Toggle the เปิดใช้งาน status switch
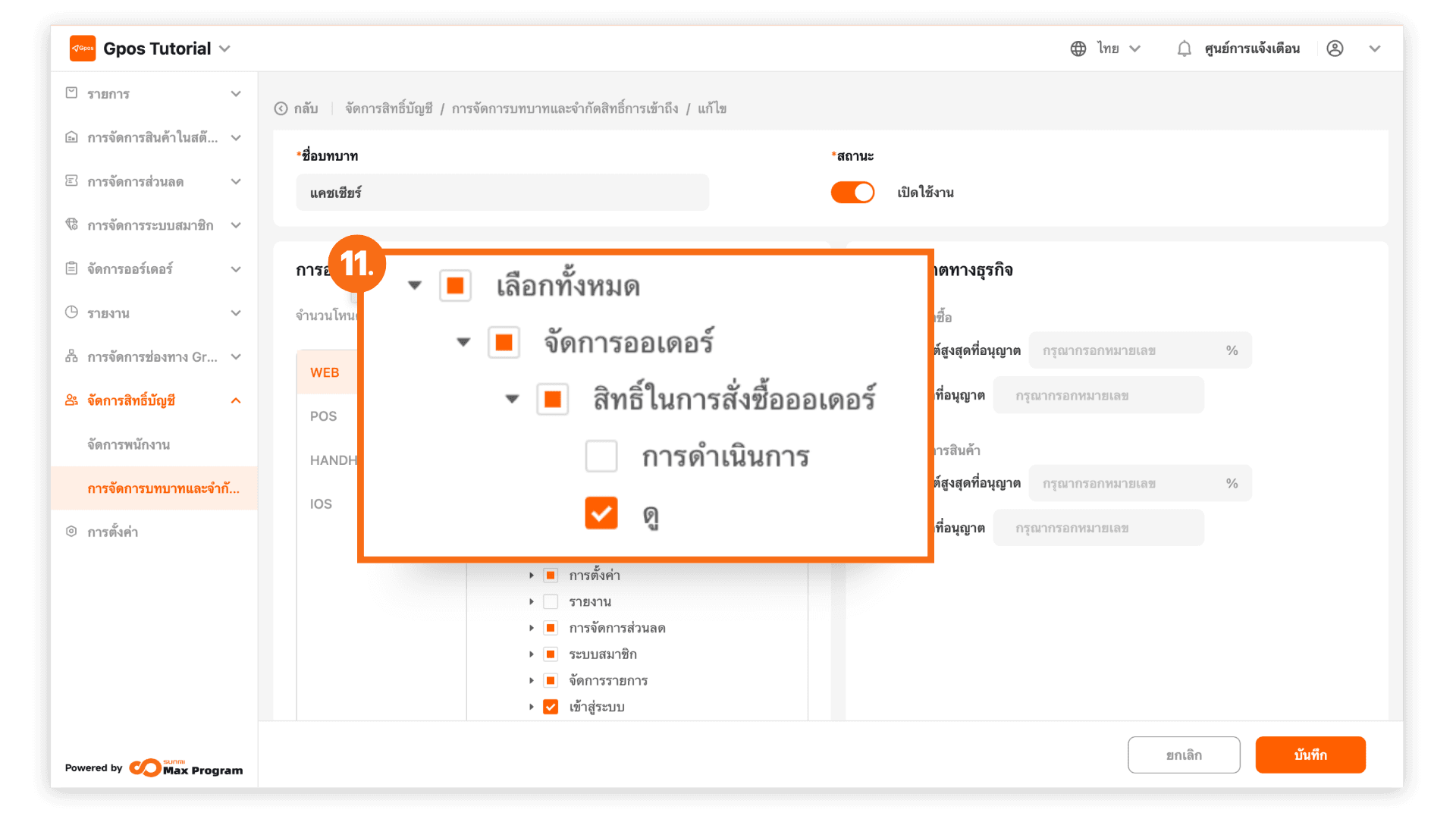1456x819 pixels. coord(852,193)
